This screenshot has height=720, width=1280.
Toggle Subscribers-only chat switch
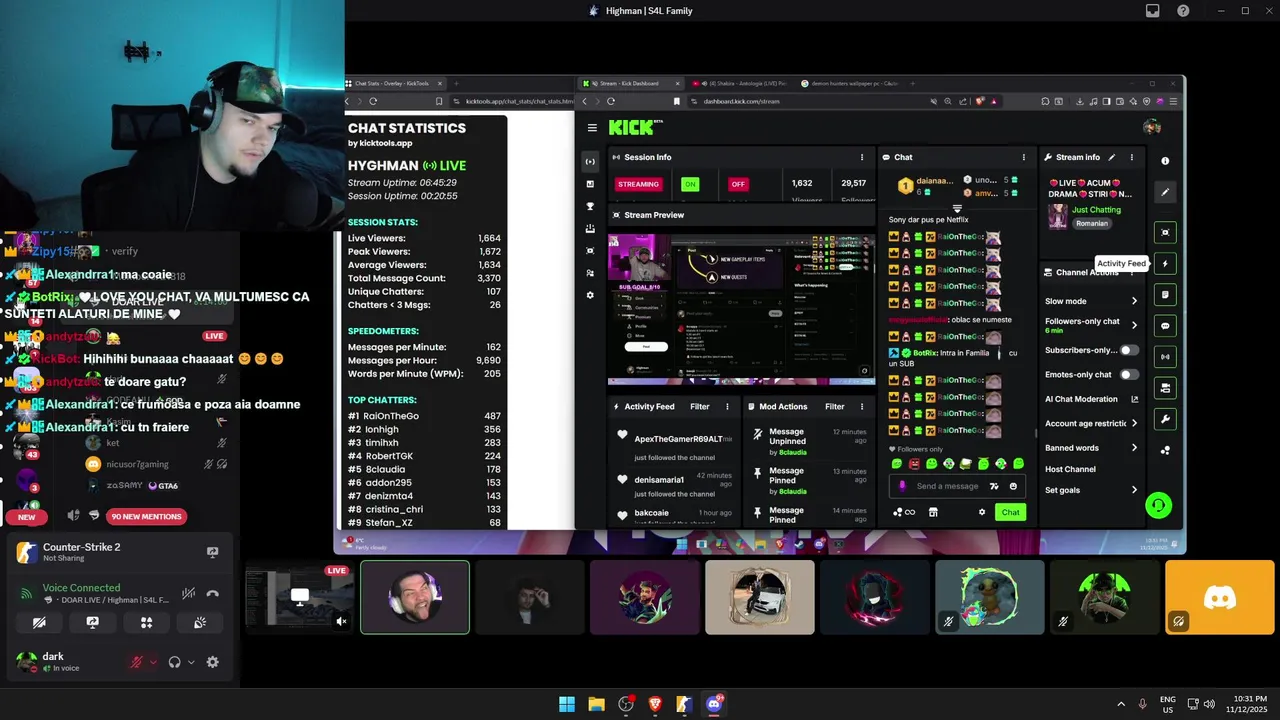click(x=1129, y=350)
